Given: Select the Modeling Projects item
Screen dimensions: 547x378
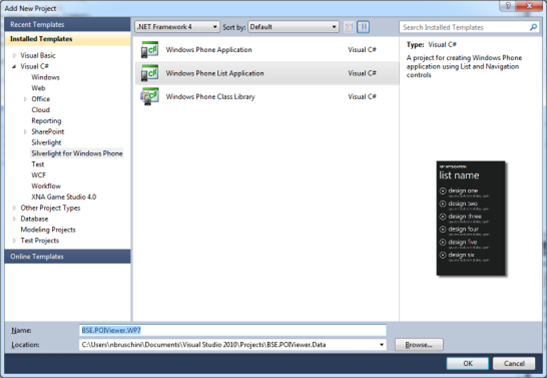Looking at the screenshot, I should (48, 229).
